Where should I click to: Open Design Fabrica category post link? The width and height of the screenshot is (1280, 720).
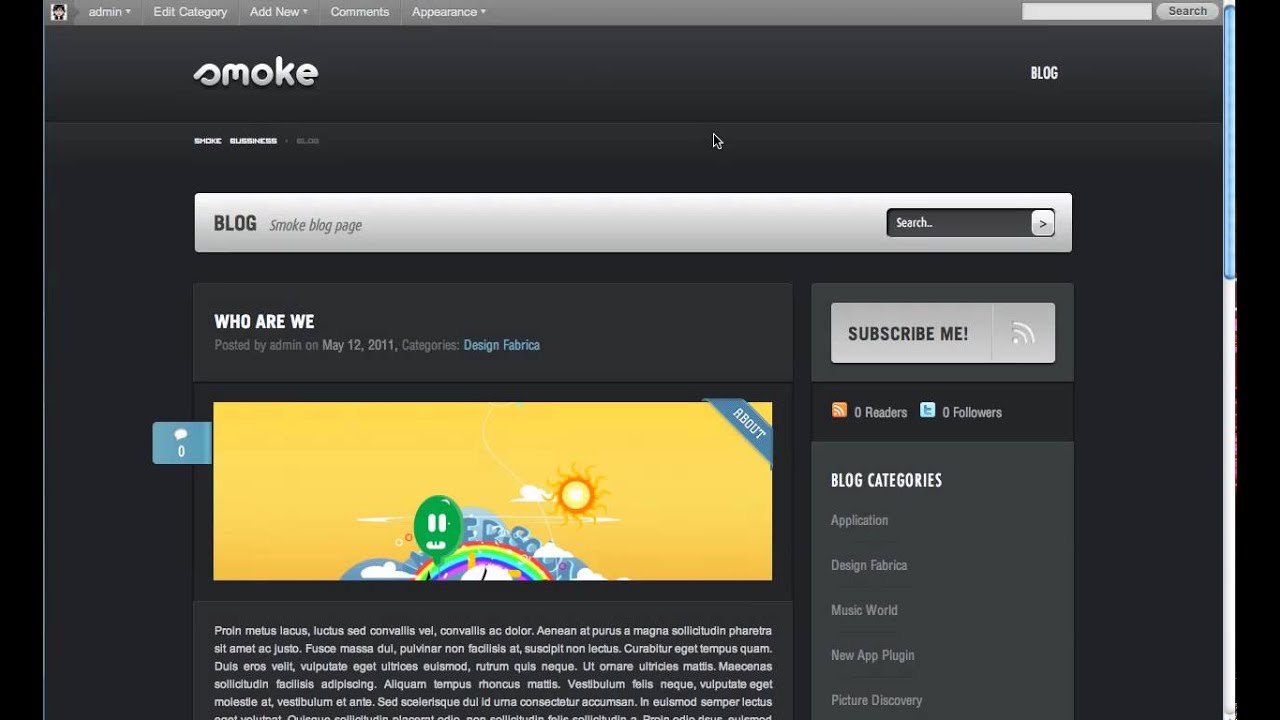coord(501,345)
